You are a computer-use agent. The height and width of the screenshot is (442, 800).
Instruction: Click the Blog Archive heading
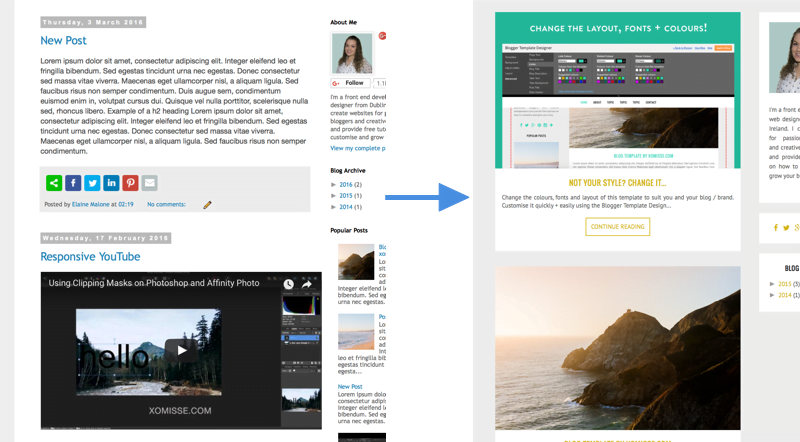pos(347,170)
